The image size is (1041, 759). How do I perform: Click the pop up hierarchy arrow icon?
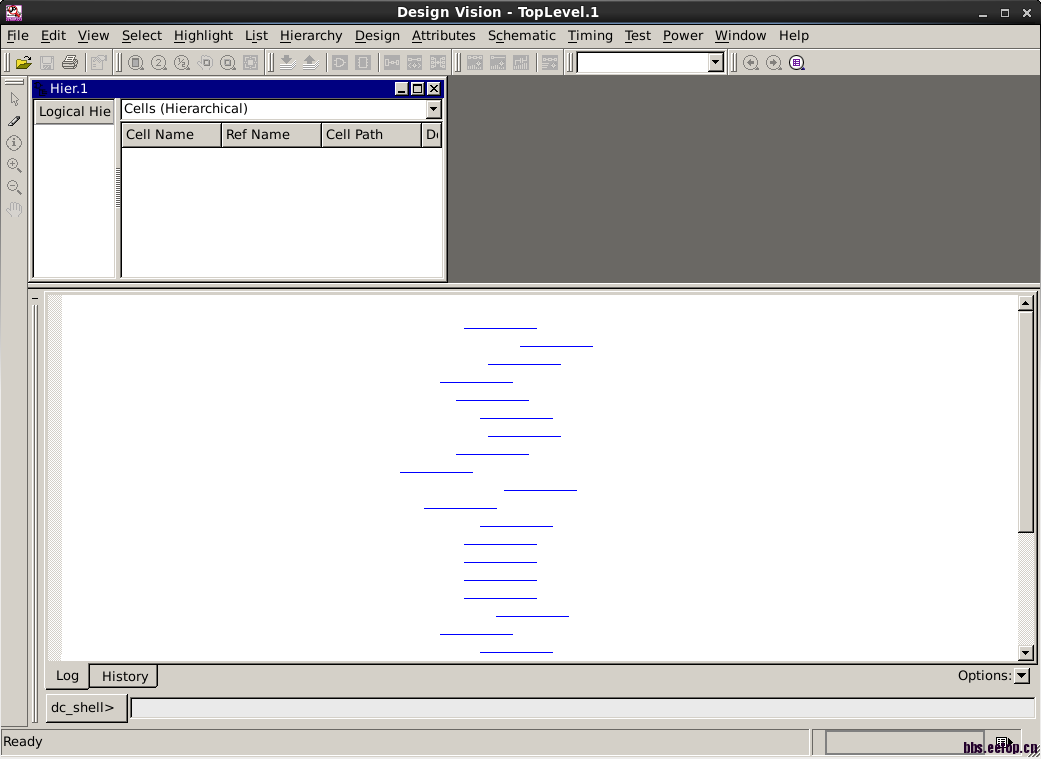coord(310,62)
